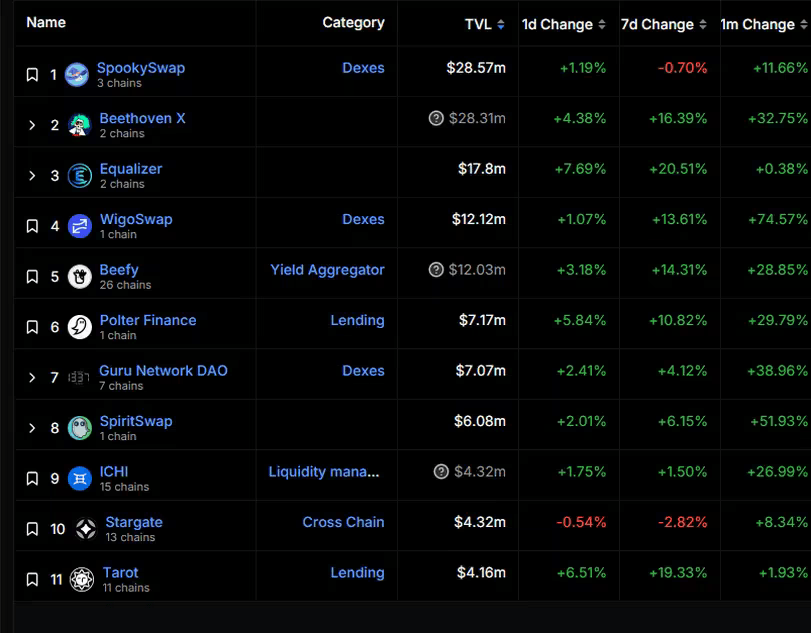Click the ICHI logo icon

point(80,478)
